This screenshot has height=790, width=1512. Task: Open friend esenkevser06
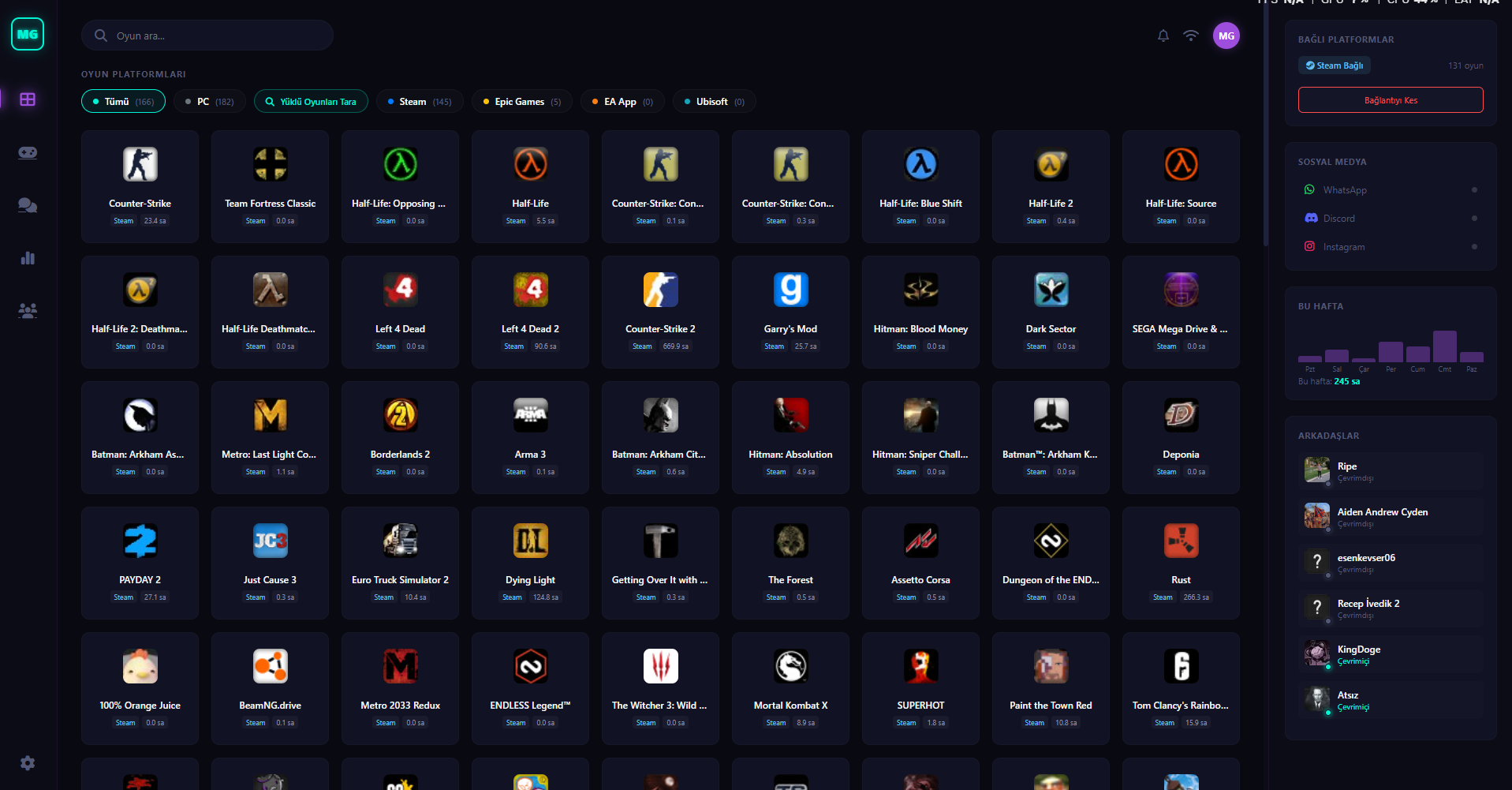tap(1391, 562)
